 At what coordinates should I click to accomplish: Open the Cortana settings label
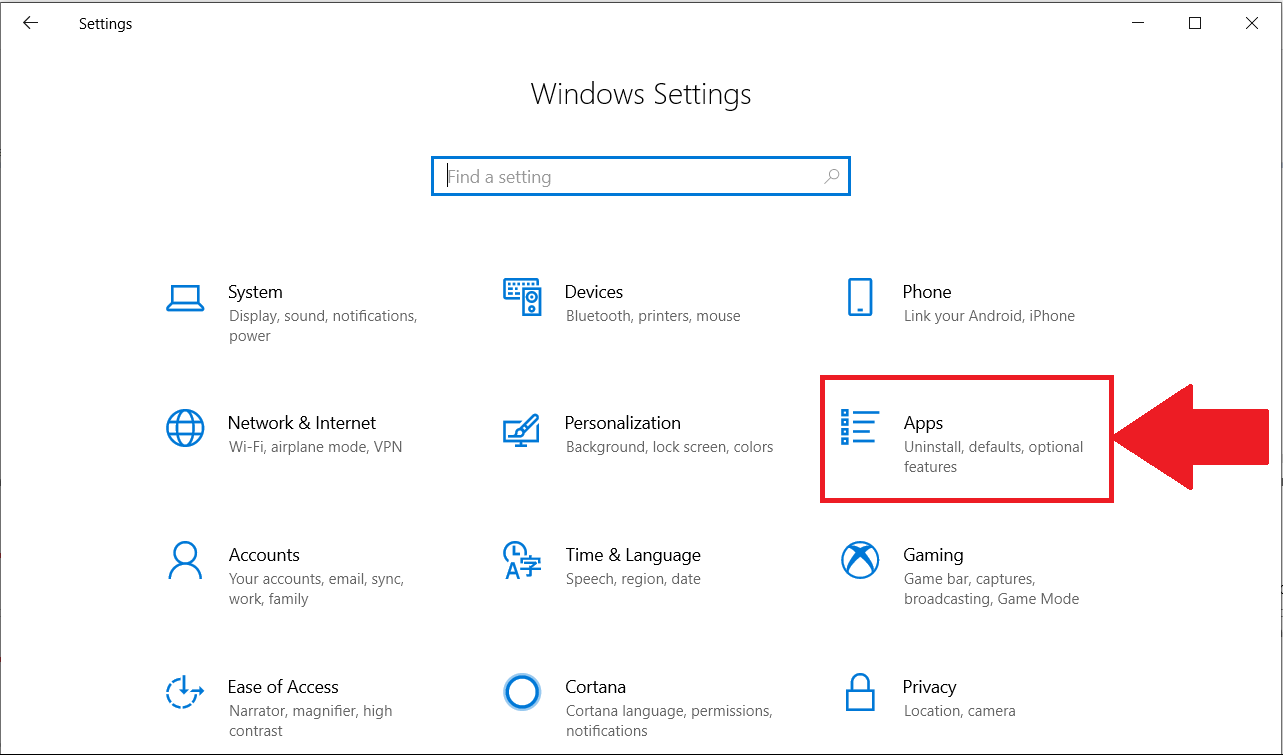click(595, 687)
